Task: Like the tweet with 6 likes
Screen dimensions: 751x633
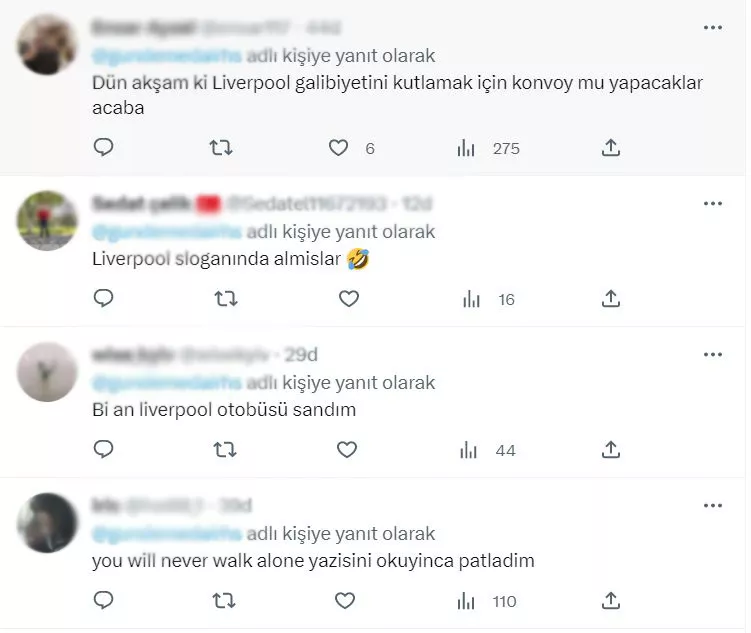Action: [338, 147]
